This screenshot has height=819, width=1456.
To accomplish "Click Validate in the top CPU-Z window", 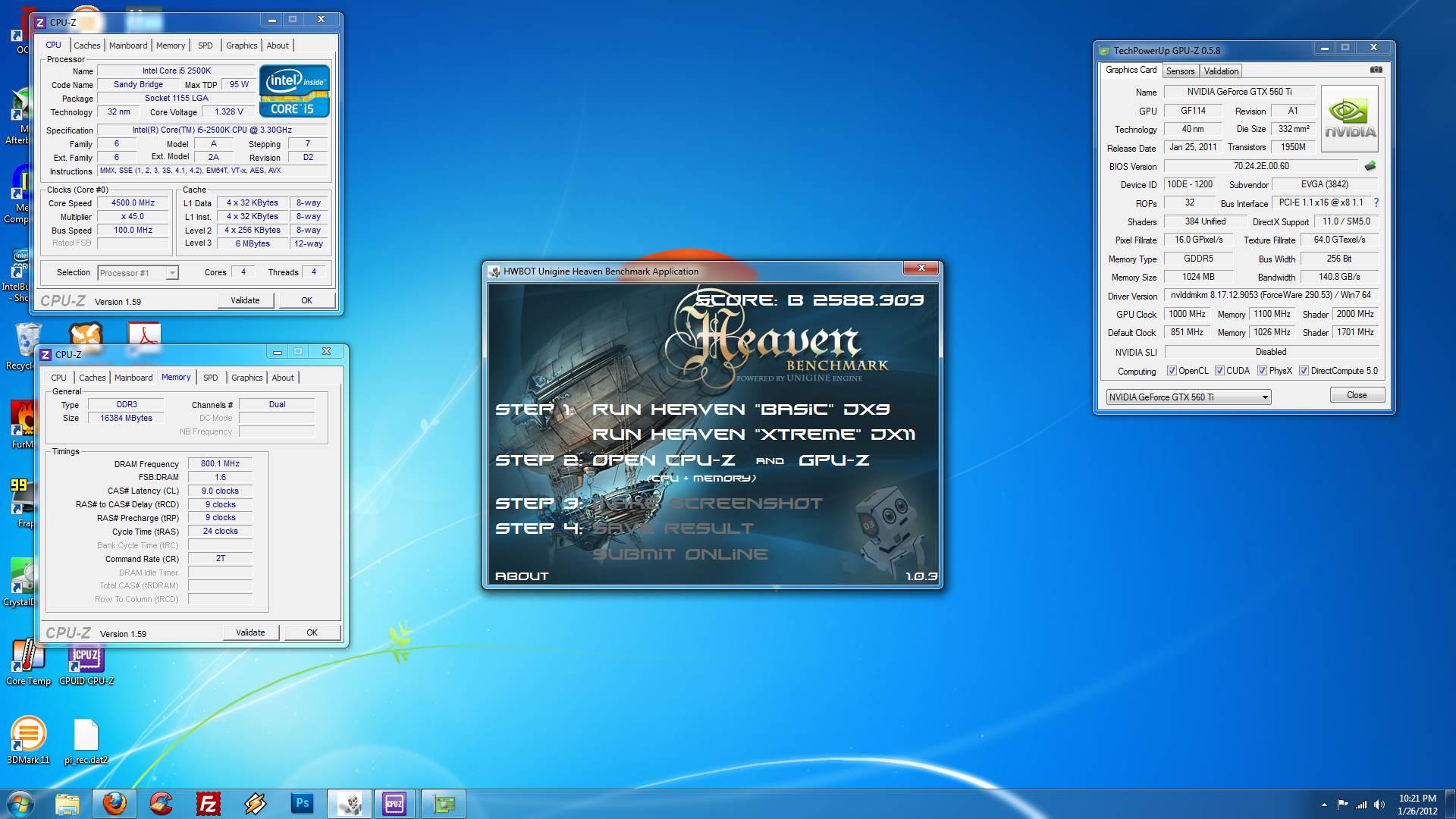I will click(x=245, y=300).
